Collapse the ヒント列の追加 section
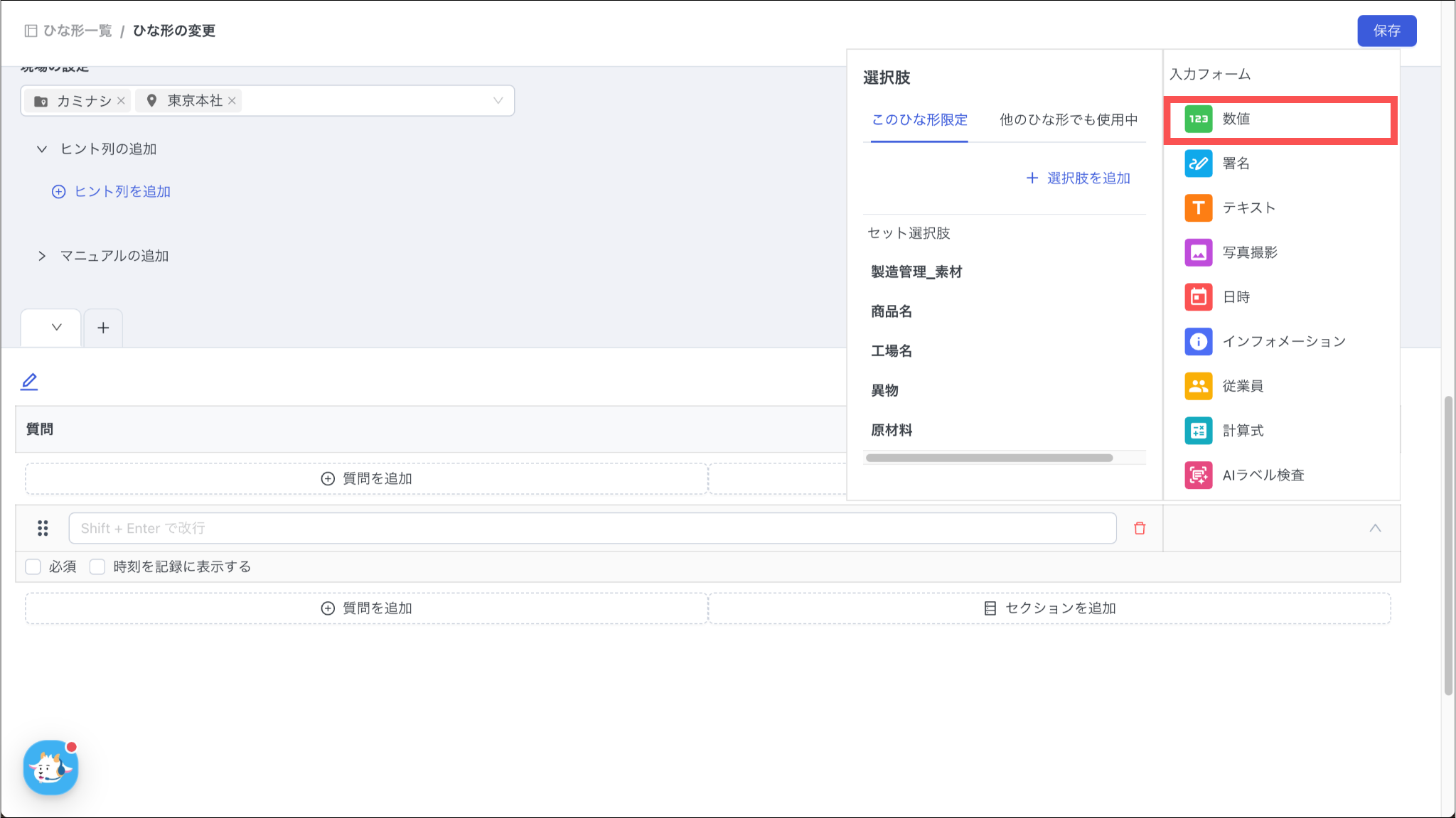1456x818 pixels. tap(42, 149)
